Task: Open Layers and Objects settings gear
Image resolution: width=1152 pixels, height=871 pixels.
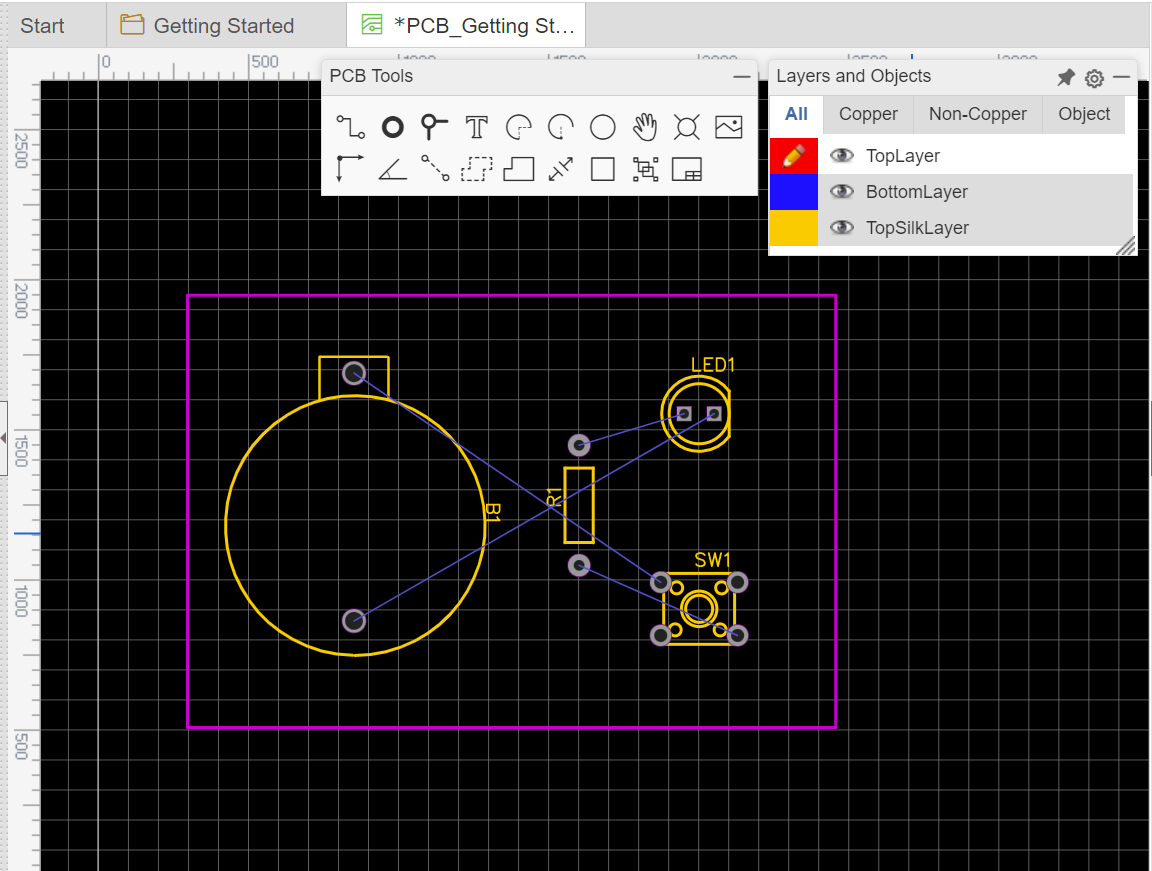Action: [1094, 77]
